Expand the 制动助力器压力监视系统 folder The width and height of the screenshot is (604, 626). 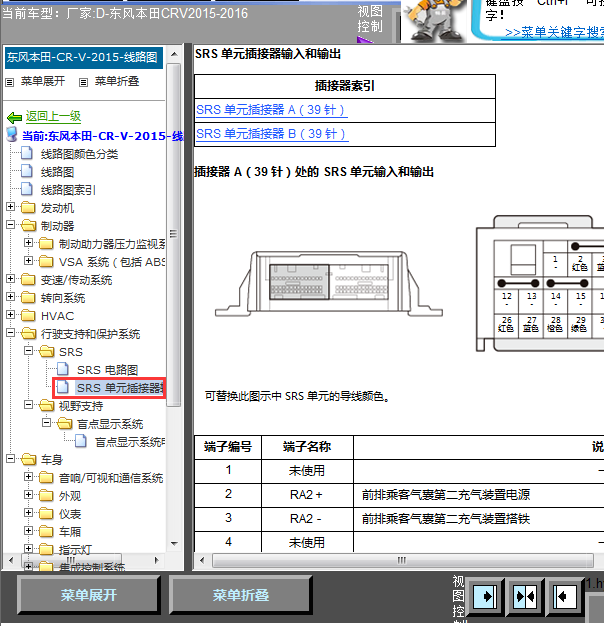click(28, 243)
